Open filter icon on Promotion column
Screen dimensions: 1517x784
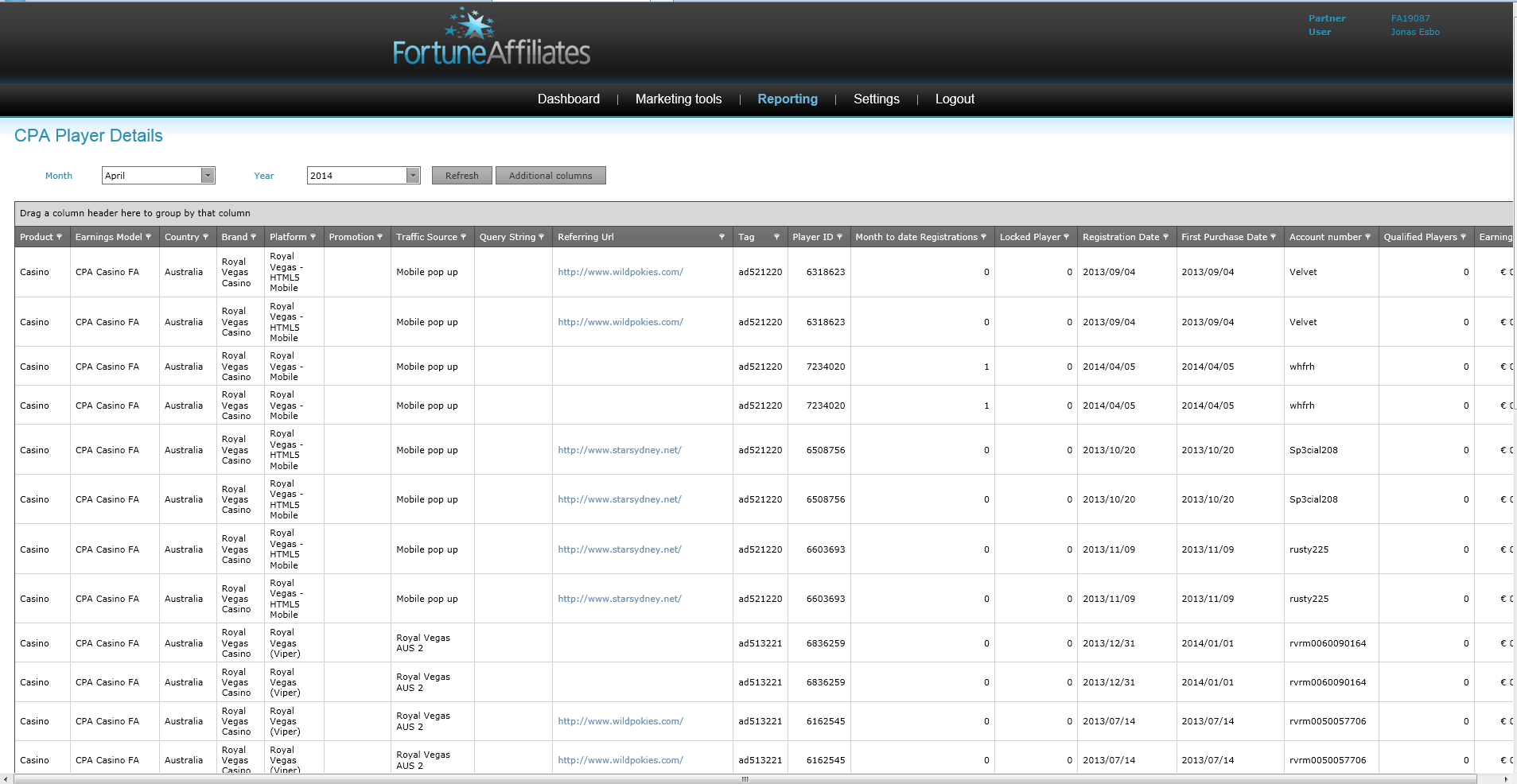coord(379,237)
